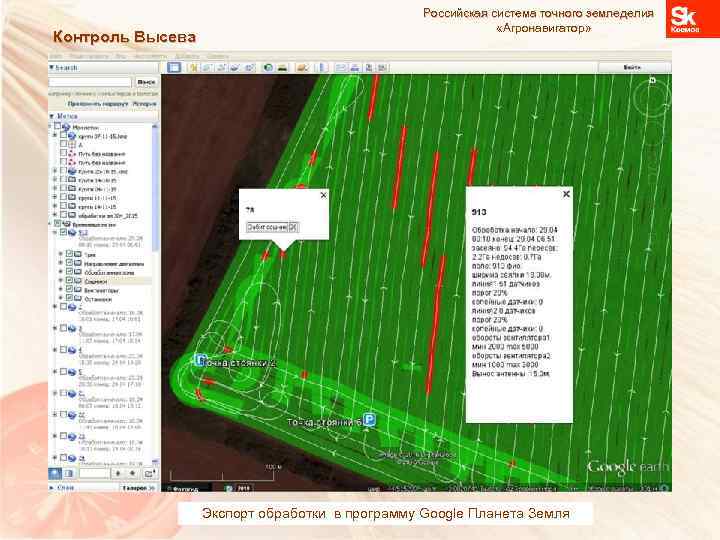
Task: Click the Print toolbar icon
Action: coord(354,68)
